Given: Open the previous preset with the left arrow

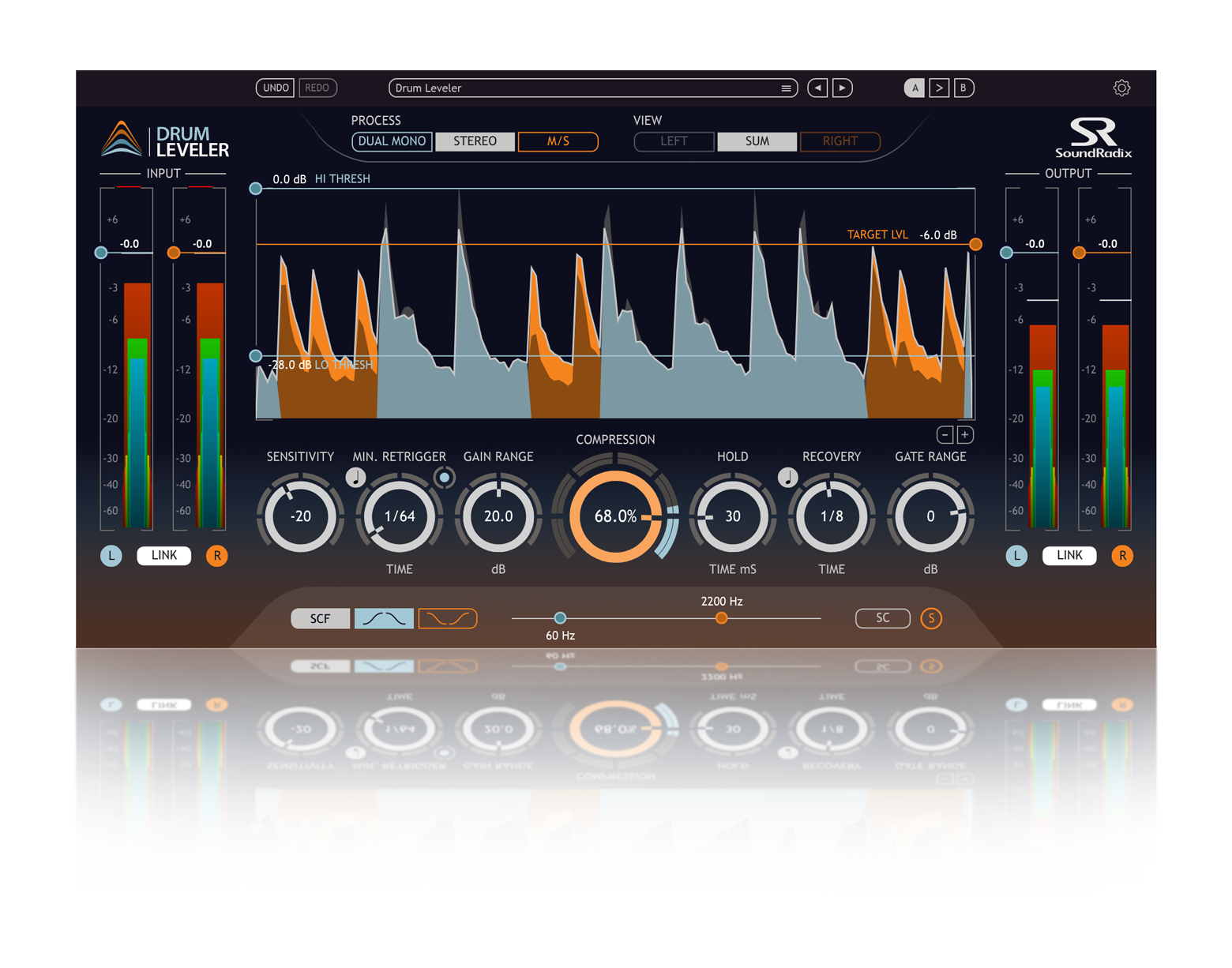Looking at the screenshot, I should pos(817,88).
